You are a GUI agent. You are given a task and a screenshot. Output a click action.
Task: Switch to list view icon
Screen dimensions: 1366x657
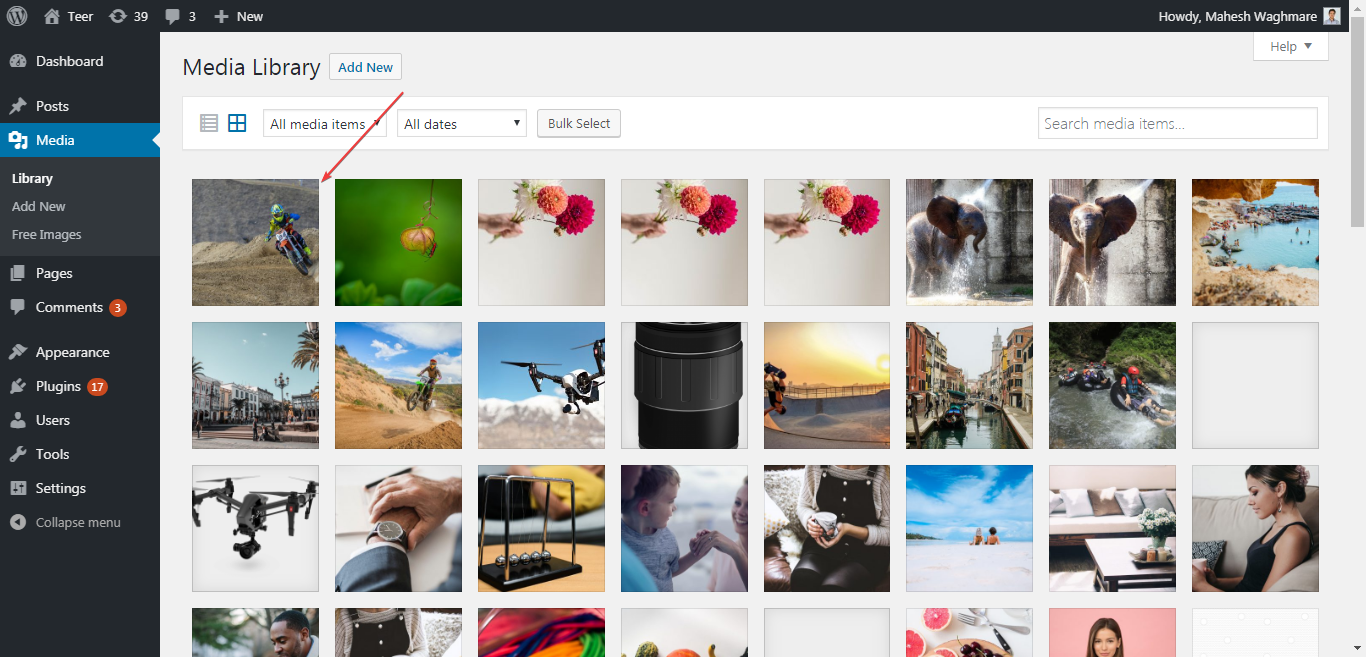209,123
